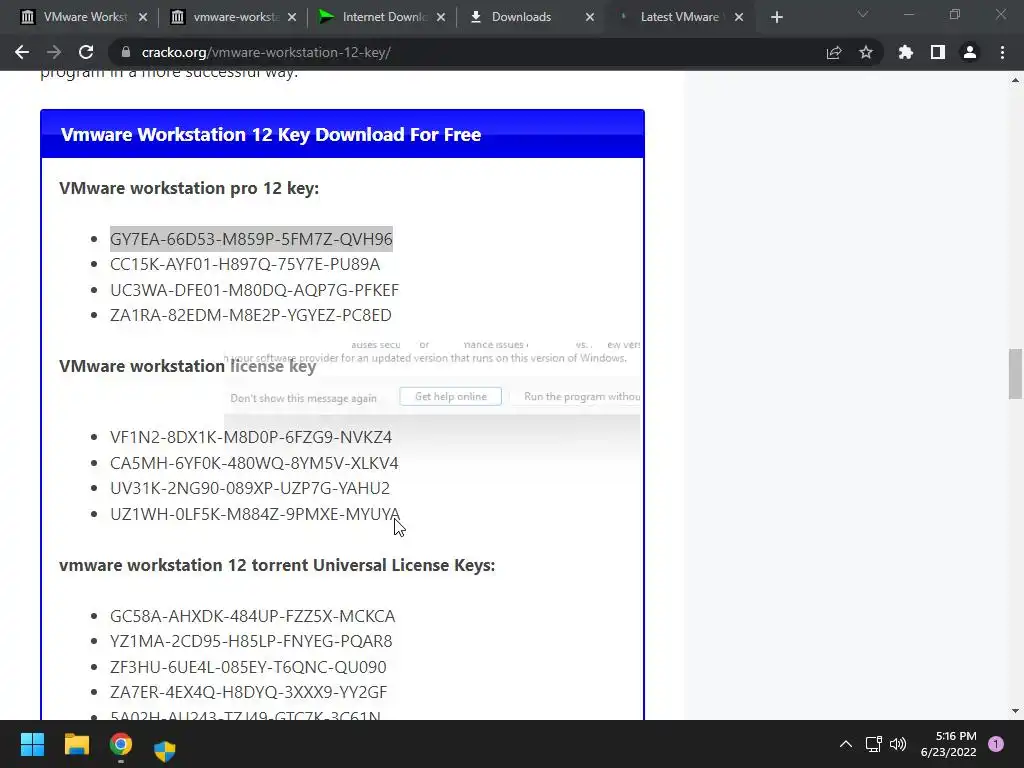Close the Downloads tab
The height and width of the screenshot is (768, 1024).
point(590,18)
